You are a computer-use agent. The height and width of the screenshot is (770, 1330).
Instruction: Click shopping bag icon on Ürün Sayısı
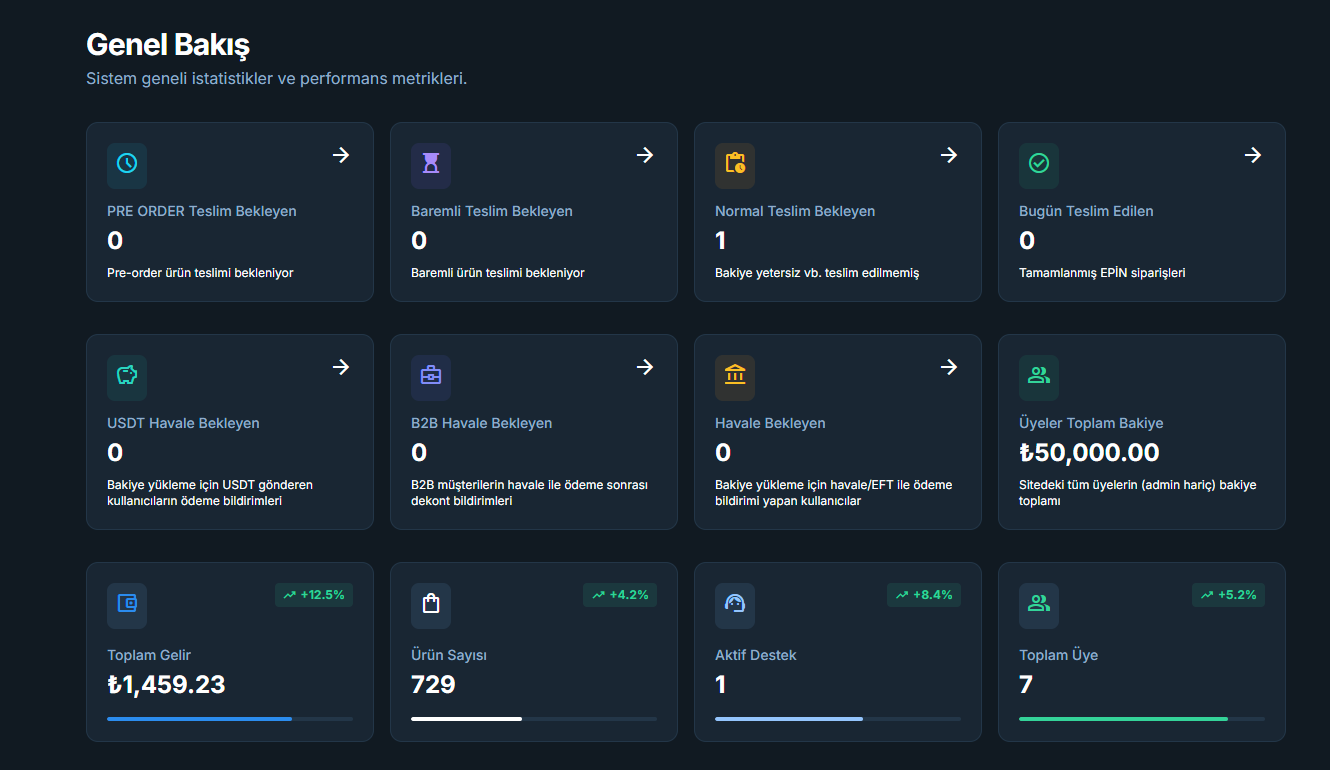pos(431,605)
